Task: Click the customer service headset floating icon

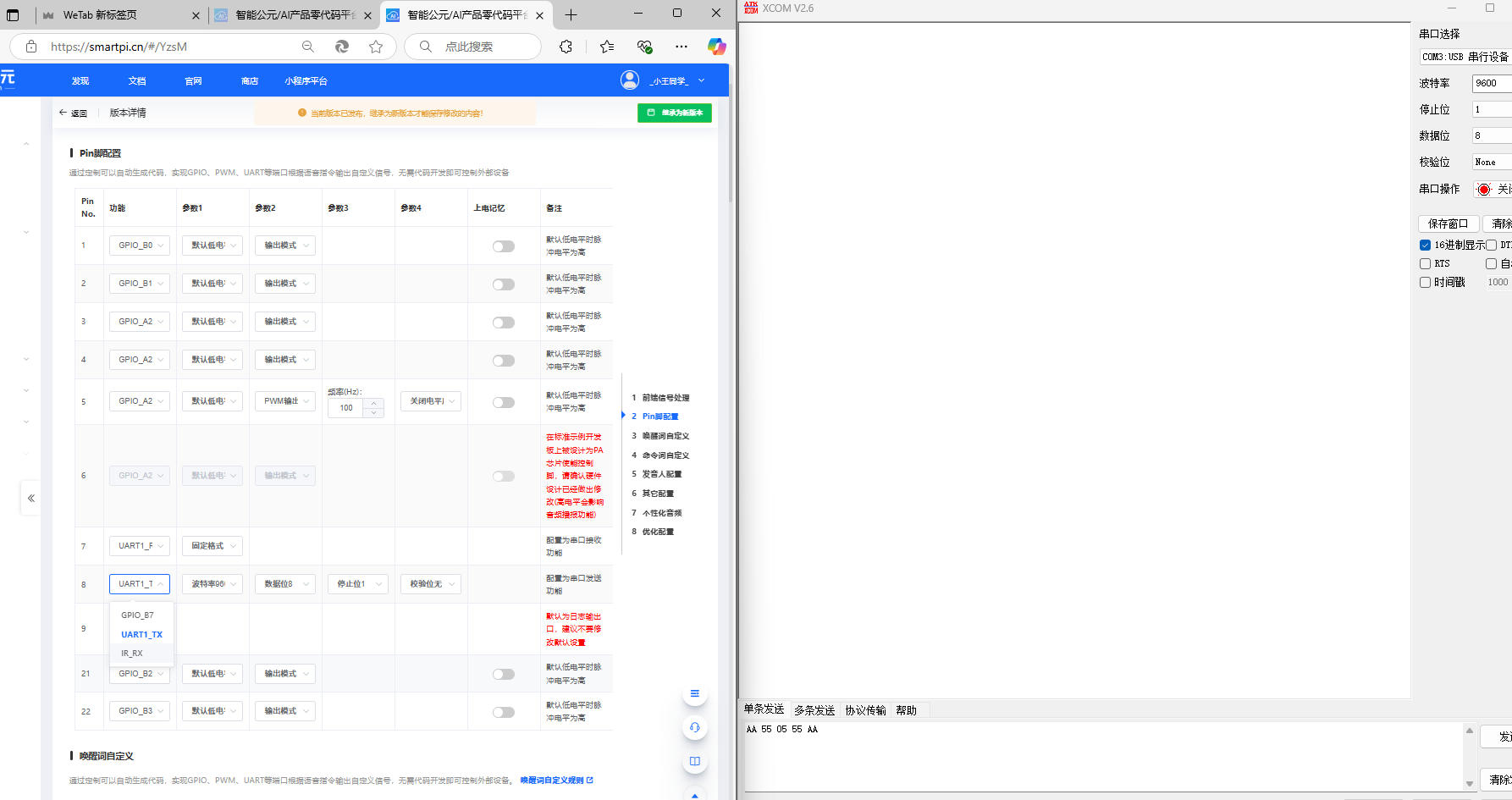Action: [x=694, y=727]
